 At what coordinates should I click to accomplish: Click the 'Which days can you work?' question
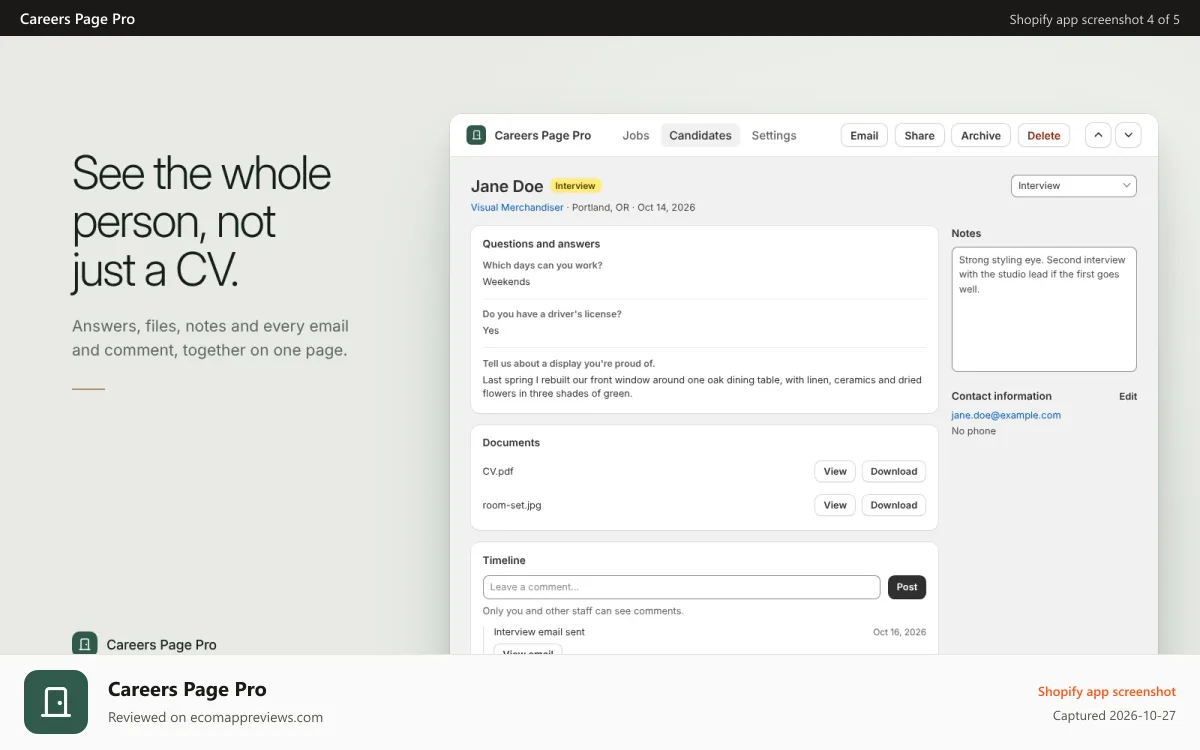point(542,265)
